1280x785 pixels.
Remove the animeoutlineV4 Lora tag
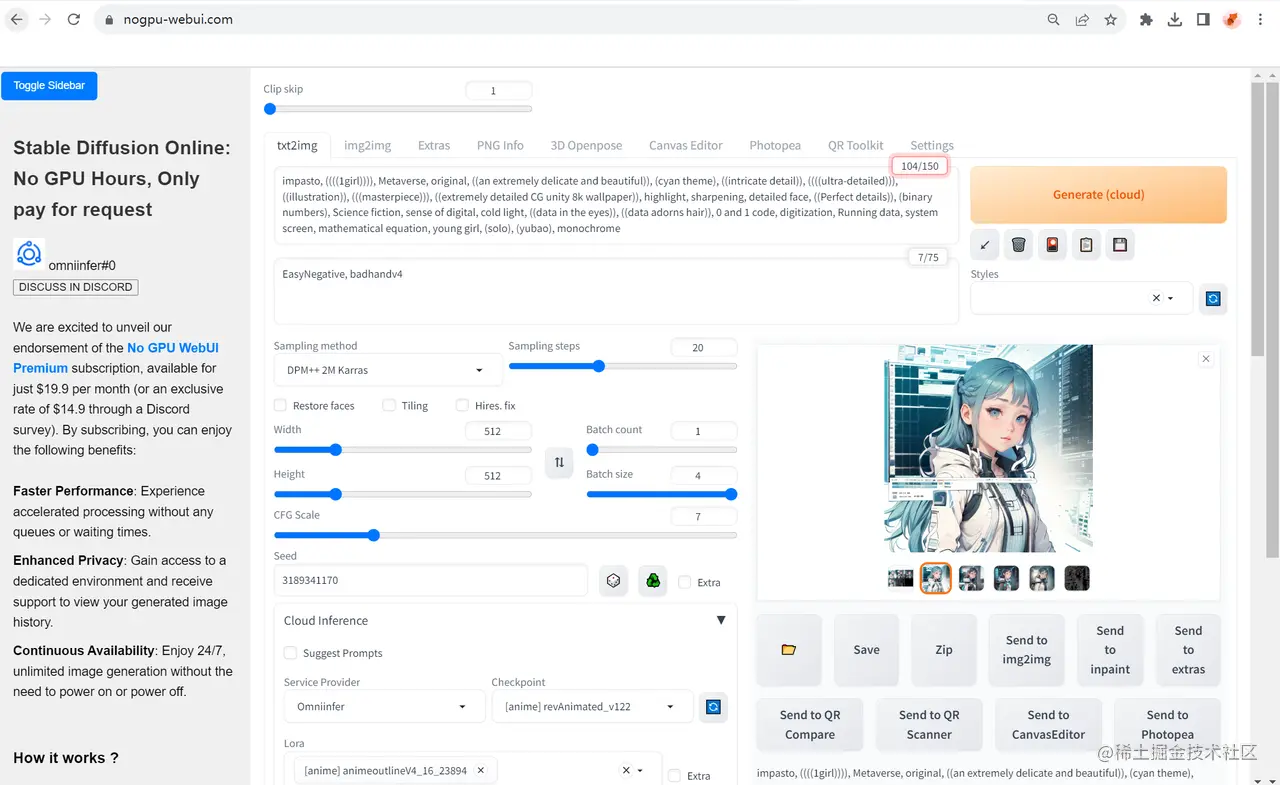[x=480, y=771]
